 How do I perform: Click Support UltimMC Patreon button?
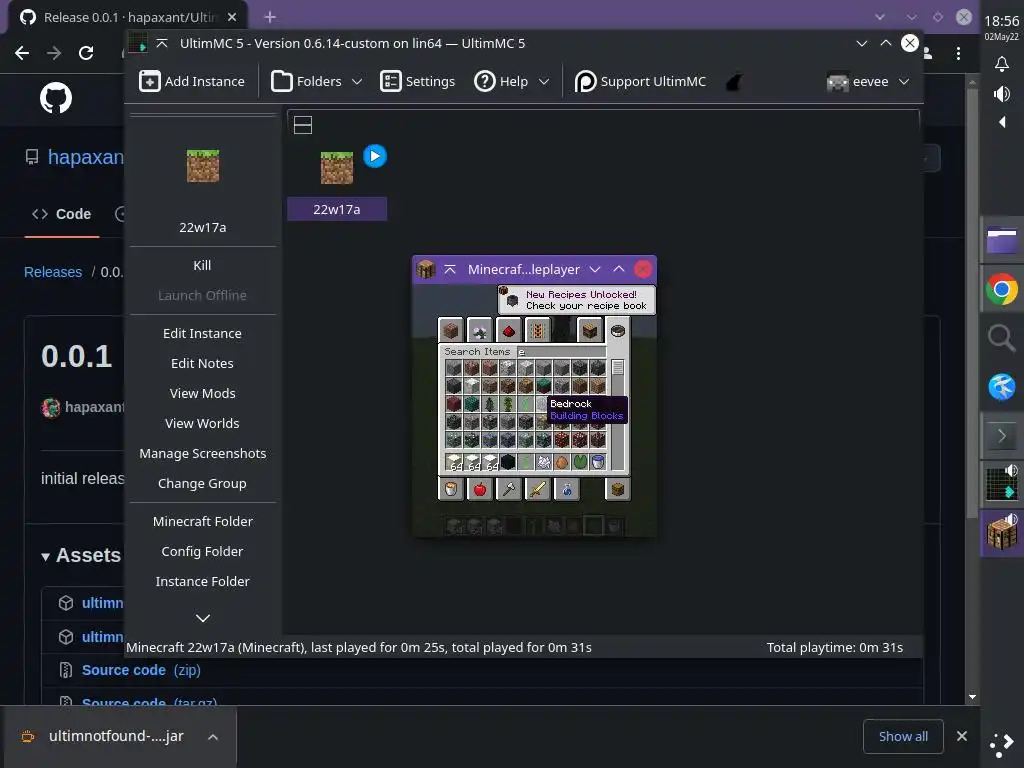coord(641,82)
